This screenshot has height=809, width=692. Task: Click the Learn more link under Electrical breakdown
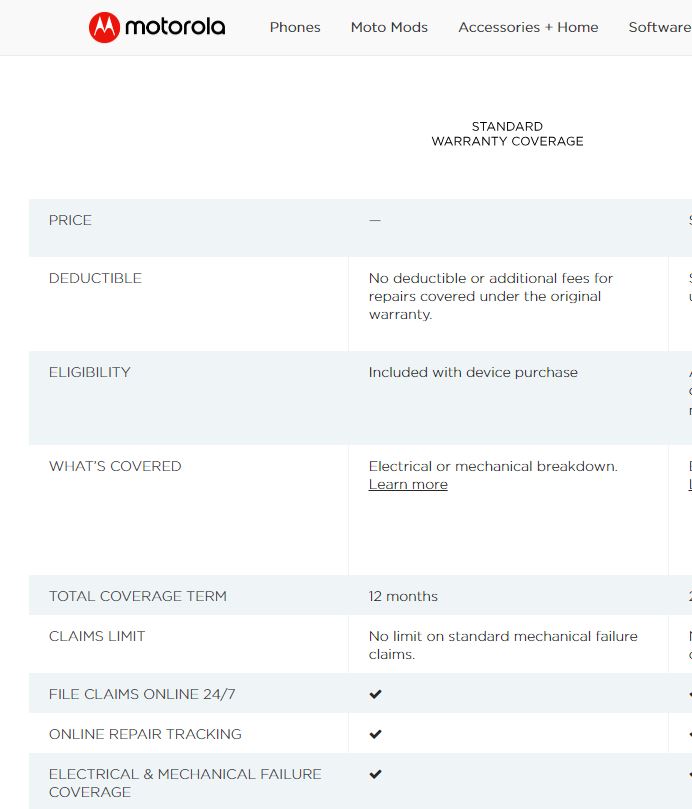408,484
